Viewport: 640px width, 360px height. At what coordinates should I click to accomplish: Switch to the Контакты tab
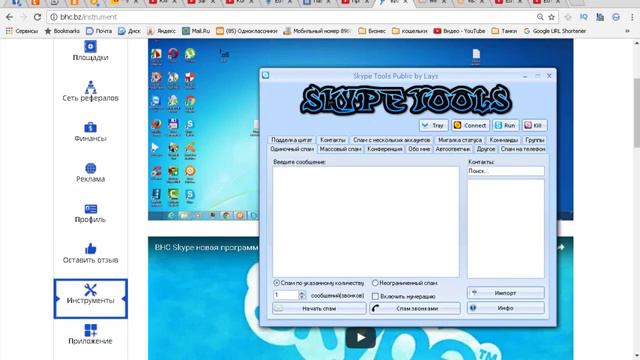click(333, 140)
